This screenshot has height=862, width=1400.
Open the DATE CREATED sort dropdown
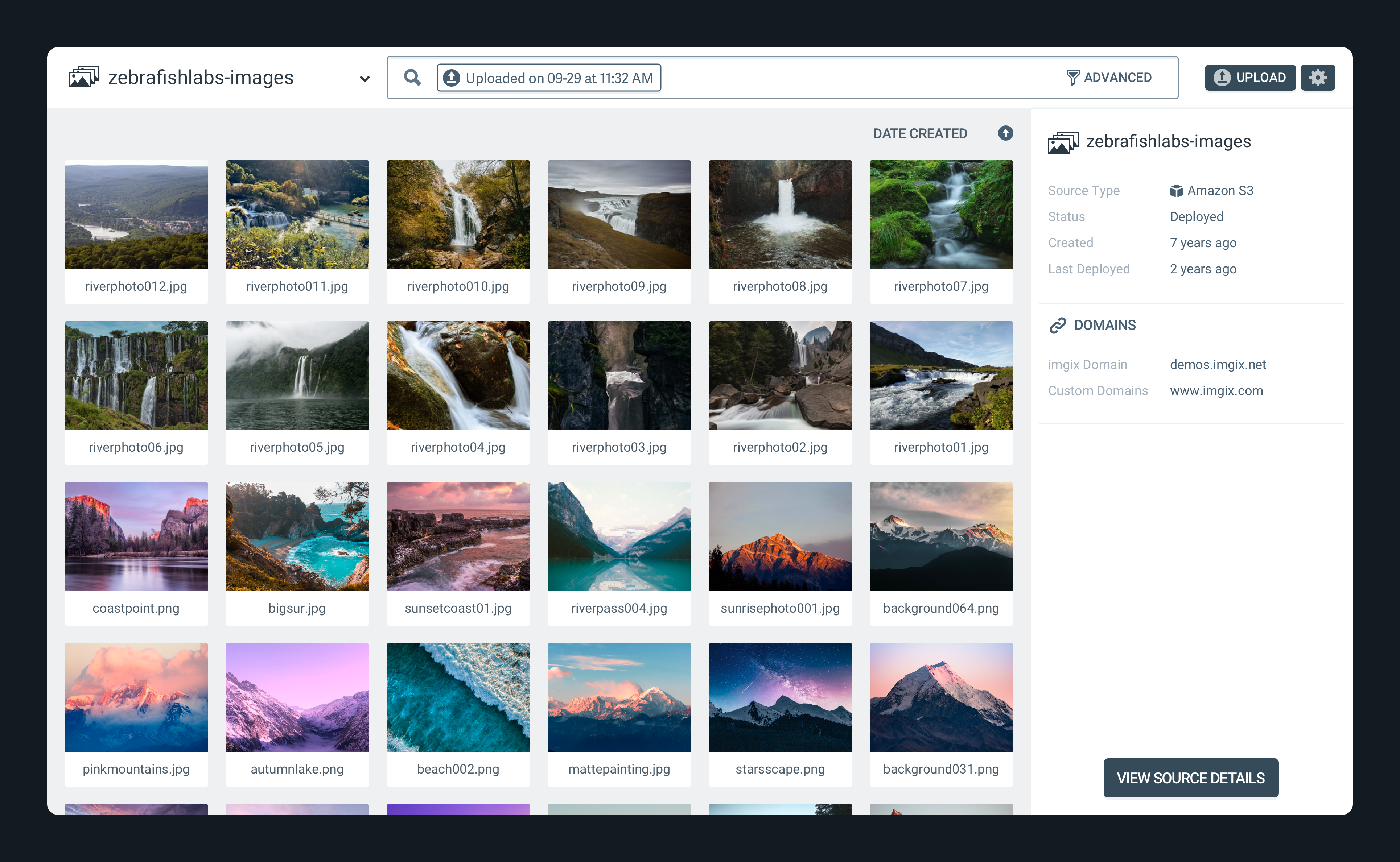coord(920,133)
